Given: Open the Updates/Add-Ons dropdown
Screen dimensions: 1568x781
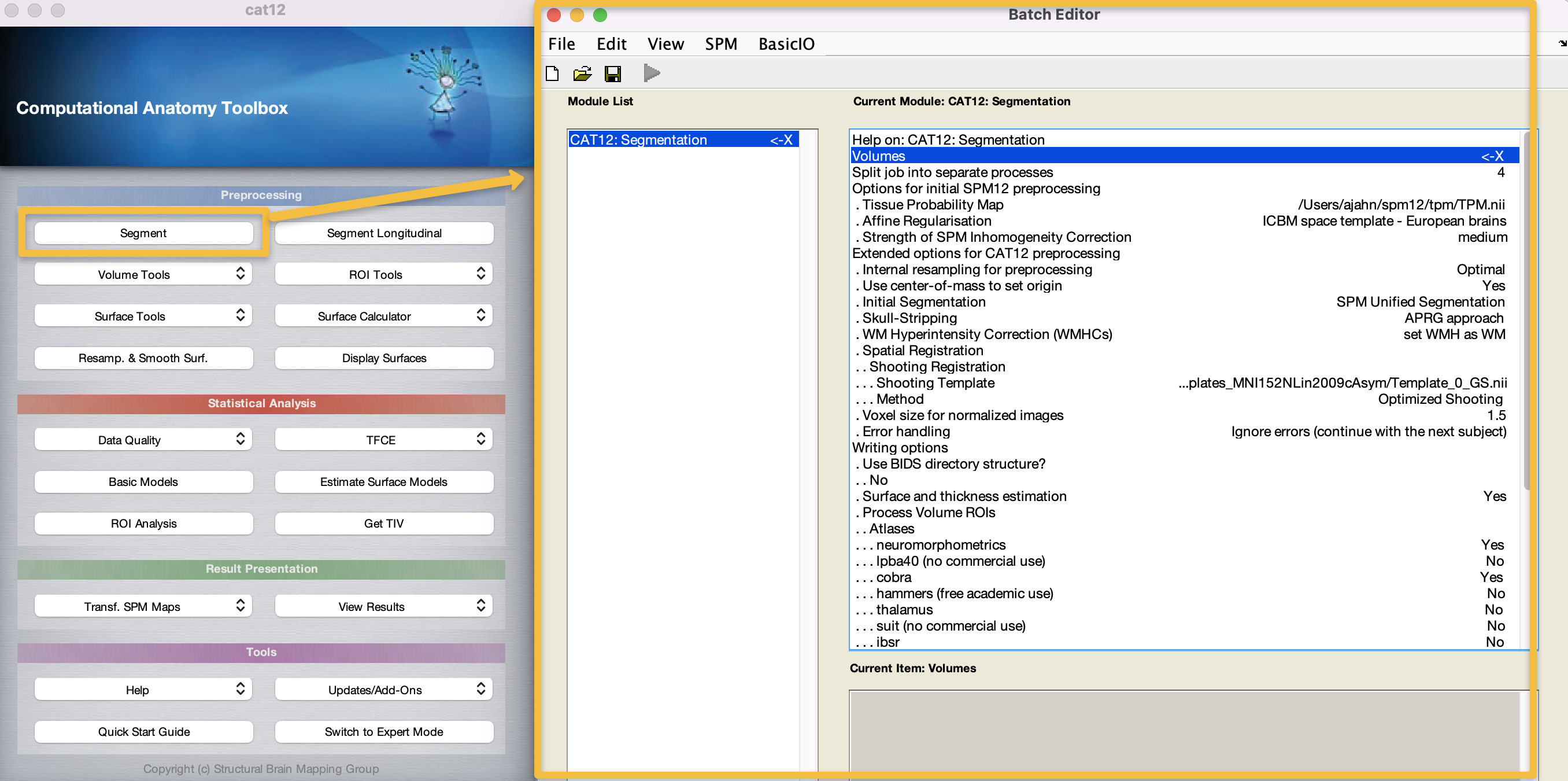Looking at the screenshot, I should (x=384, y=690).
